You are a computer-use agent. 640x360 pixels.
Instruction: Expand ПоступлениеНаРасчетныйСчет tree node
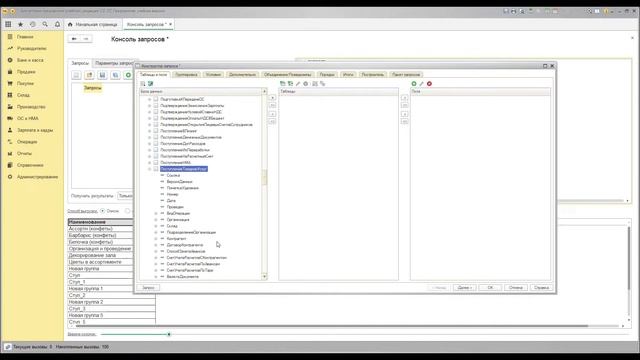(149, 156)
